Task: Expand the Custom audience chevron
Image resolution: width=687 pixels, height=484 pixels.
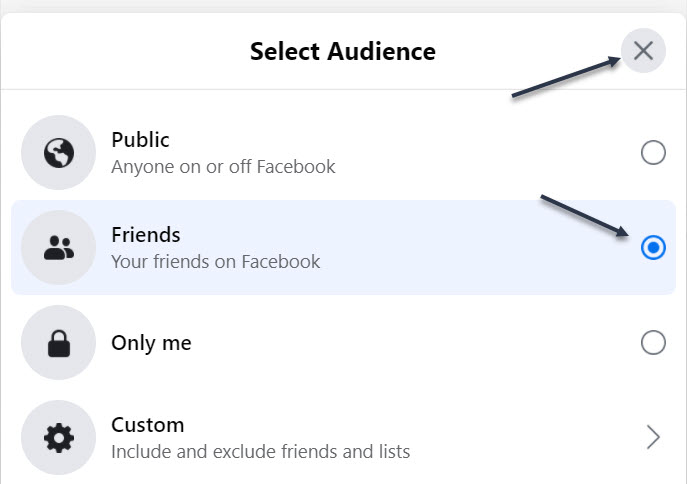Action: (653, 437)
